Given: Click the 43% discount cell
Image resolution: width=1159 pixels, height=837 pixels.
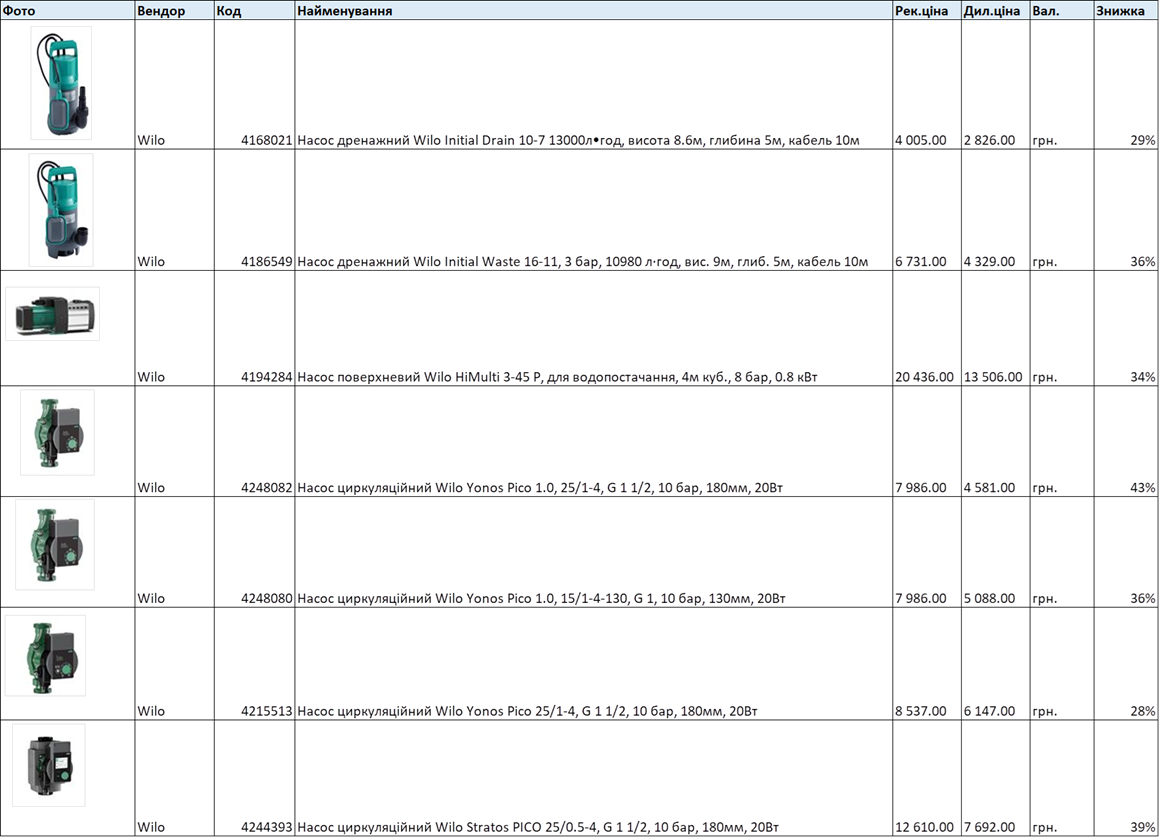Looking at the screenshot, I should pyautogui.click(x=1142, y=488).
